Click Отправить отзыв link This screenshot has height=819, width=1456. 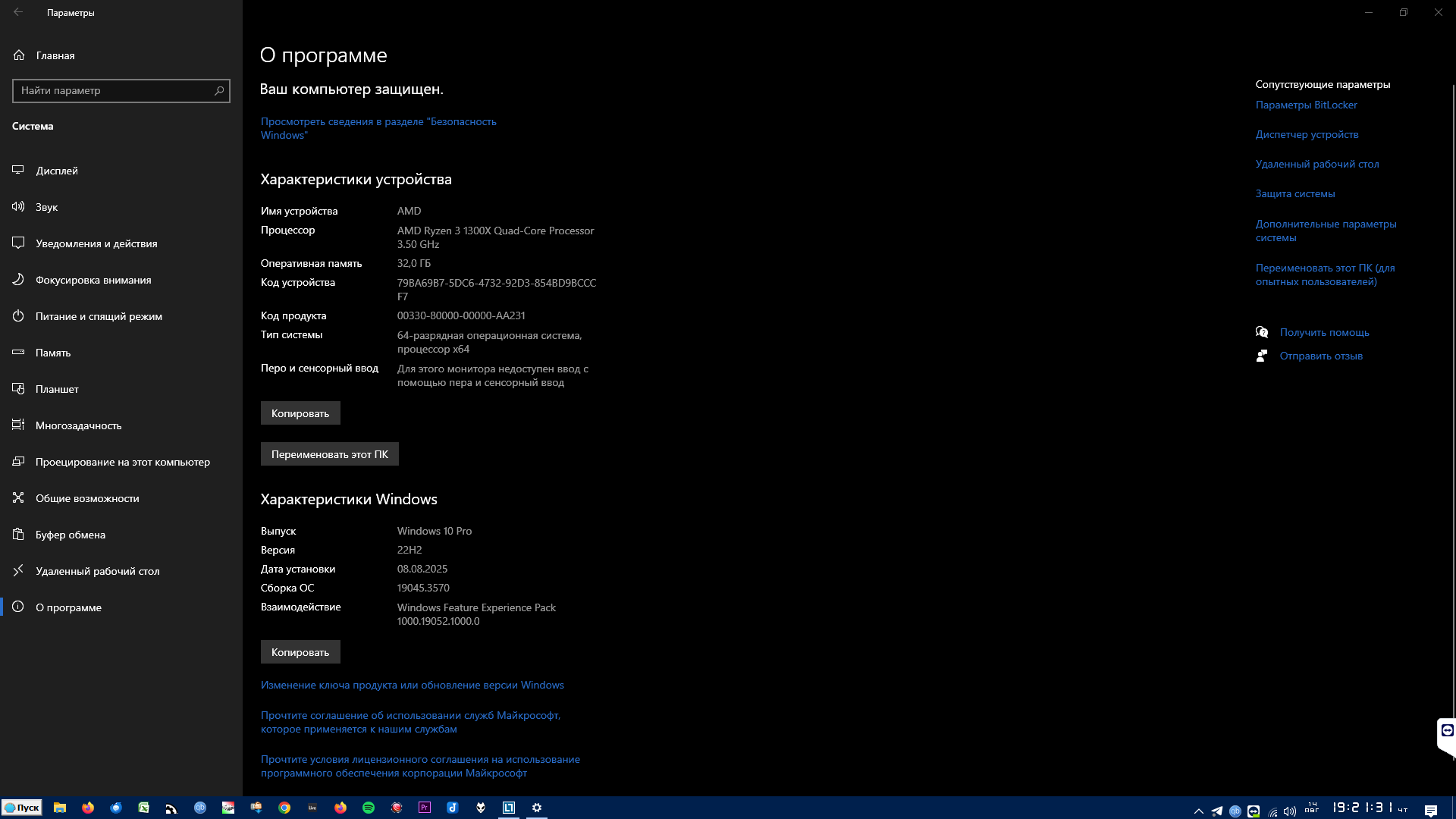pos(1321,356)
